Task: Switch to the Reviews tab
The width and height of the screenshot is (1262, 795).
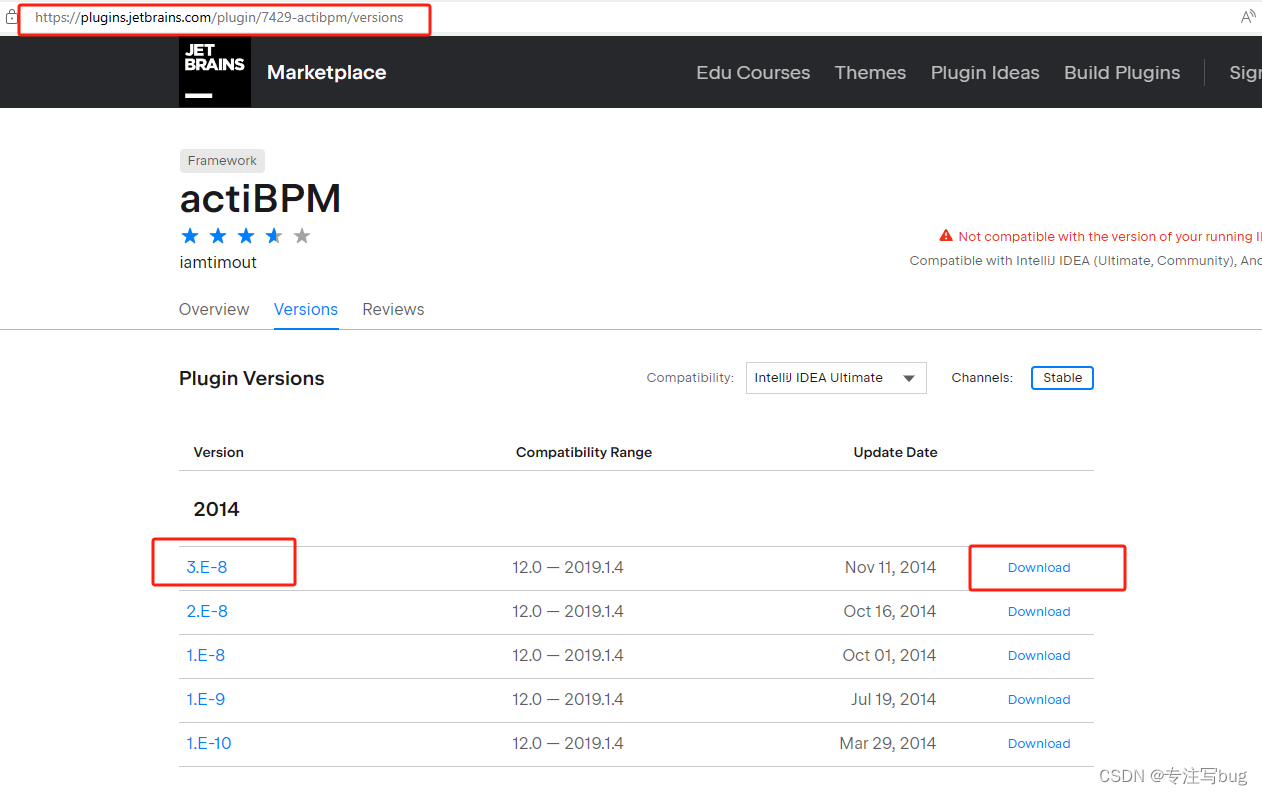Action: click(x=393, y=309)
